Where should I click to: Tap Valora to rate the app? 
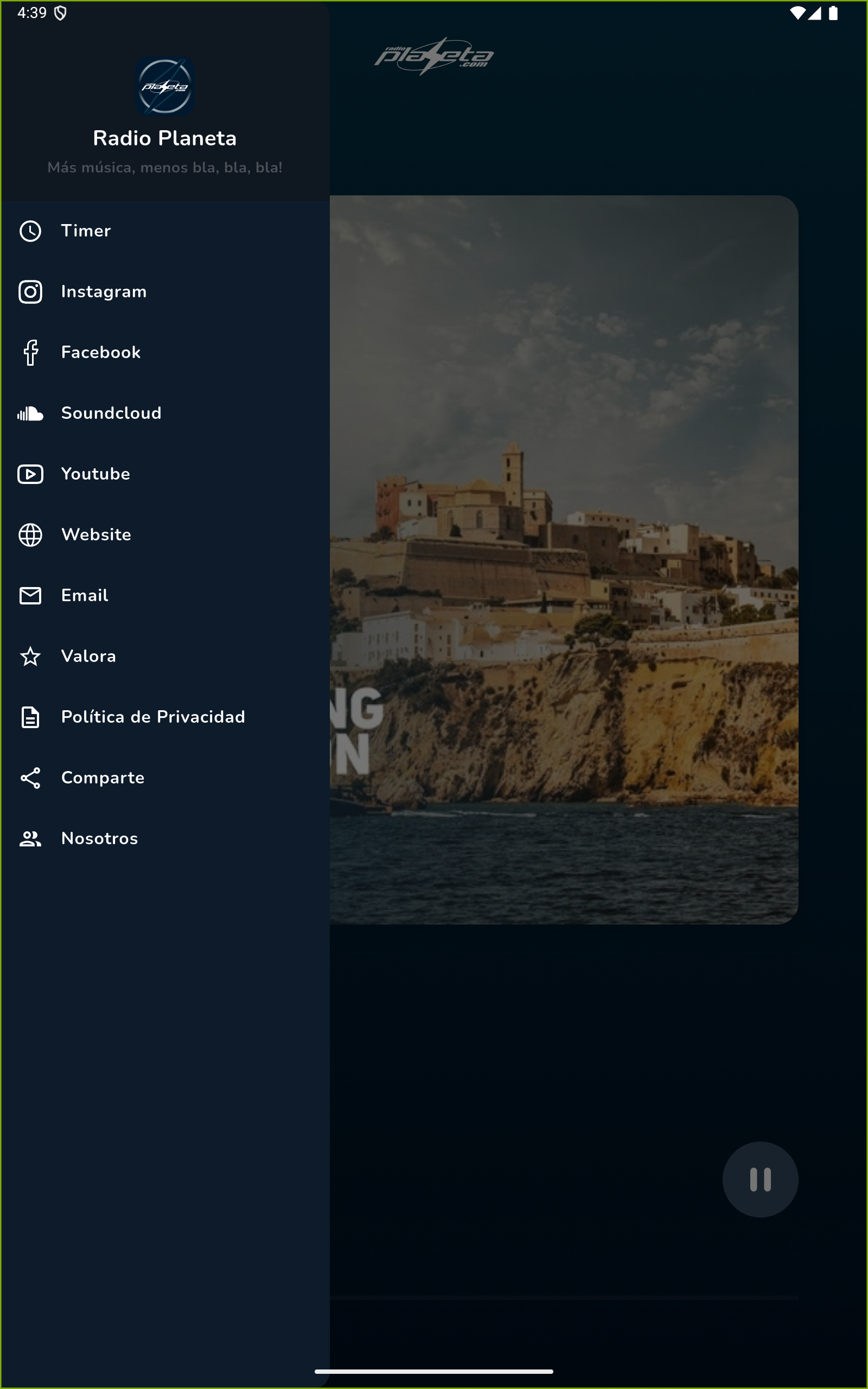[165, 656]
